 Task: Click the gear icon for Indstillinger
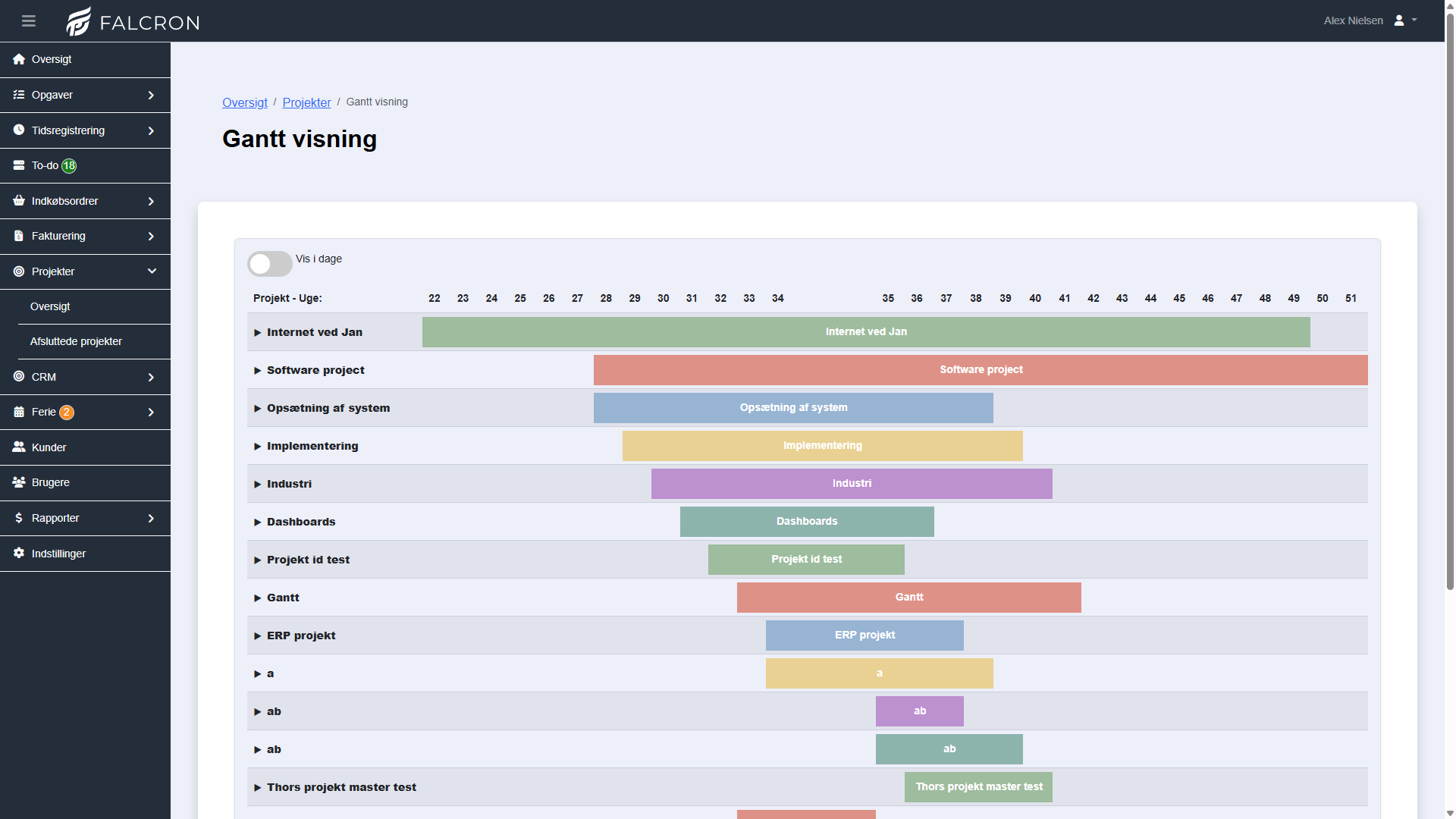[x=19, y=554]
